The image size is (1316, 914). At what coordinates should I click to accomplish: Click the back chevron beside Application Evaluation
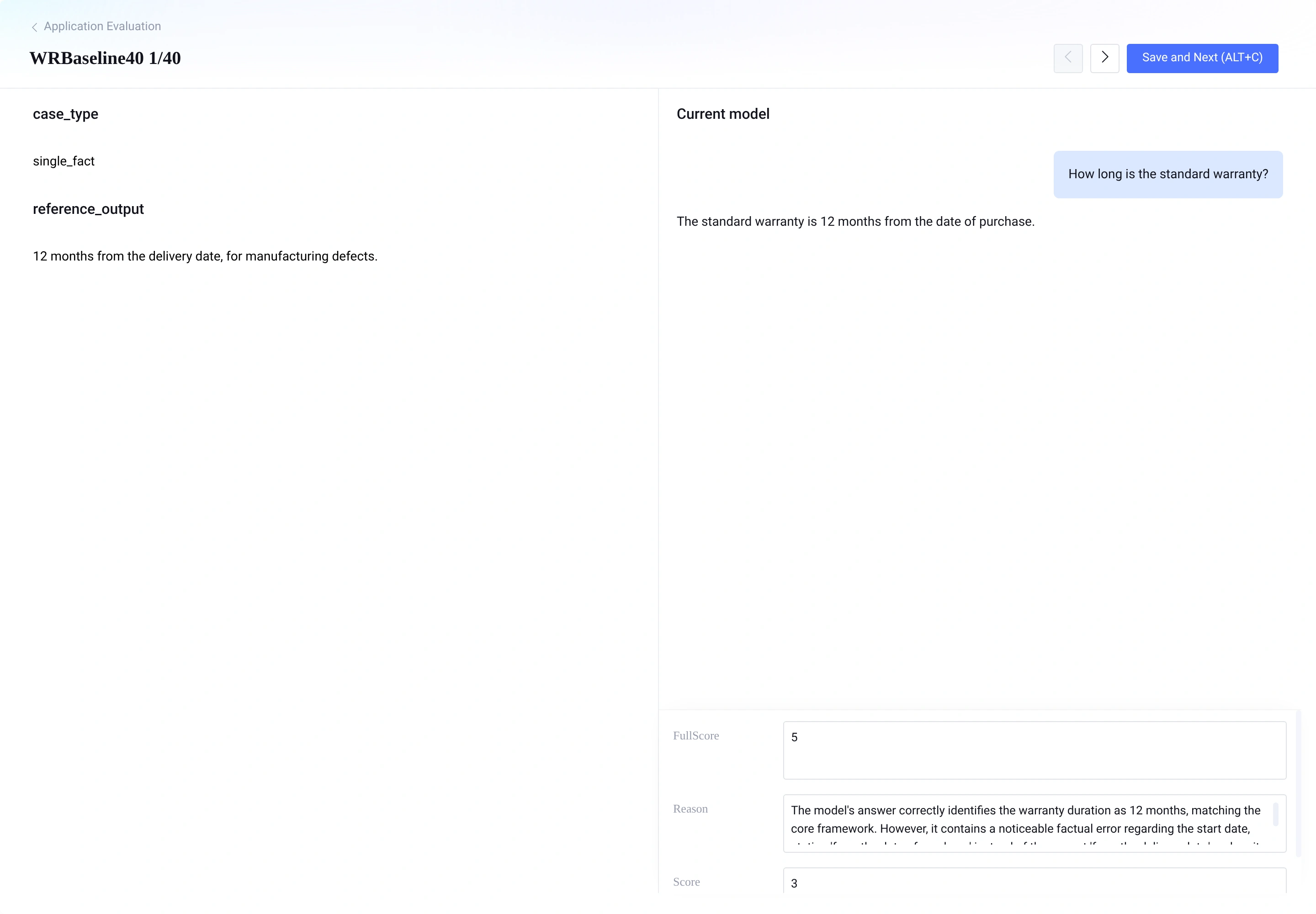(x=34, y=27)
